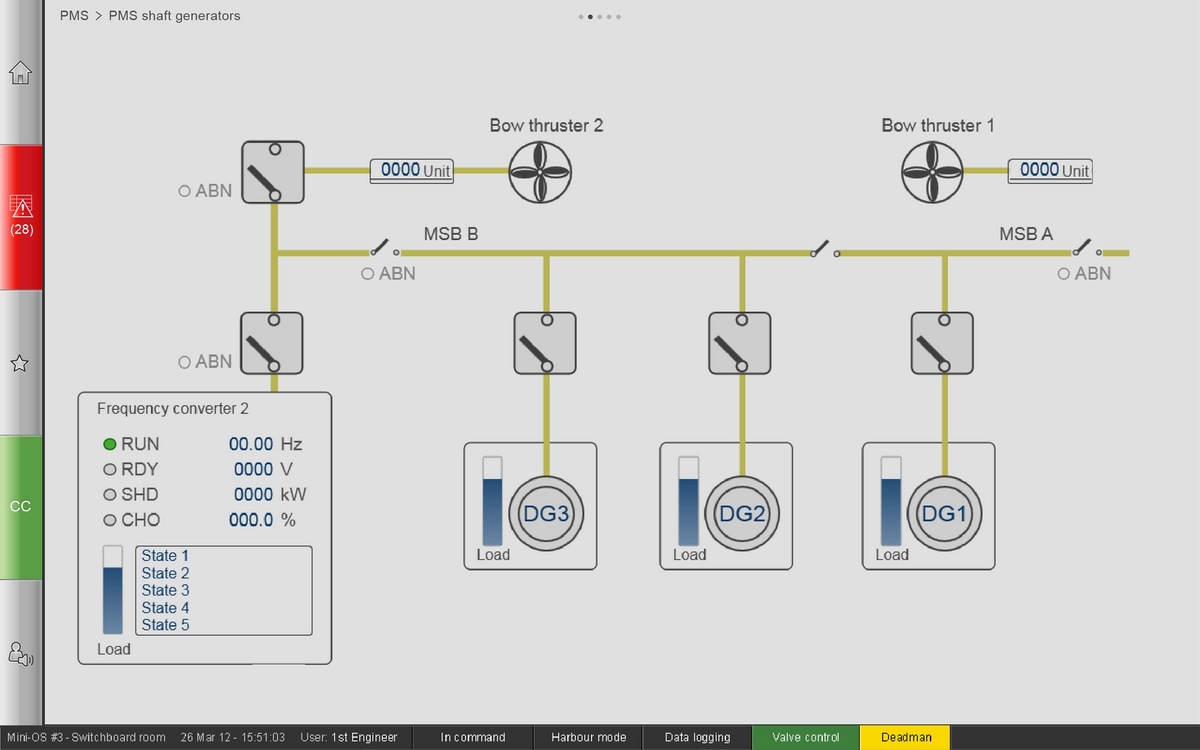This screenshot has width=1200, height=750.
Task: Click the Bow thruster 1 propeller icon
Action: 932,171
